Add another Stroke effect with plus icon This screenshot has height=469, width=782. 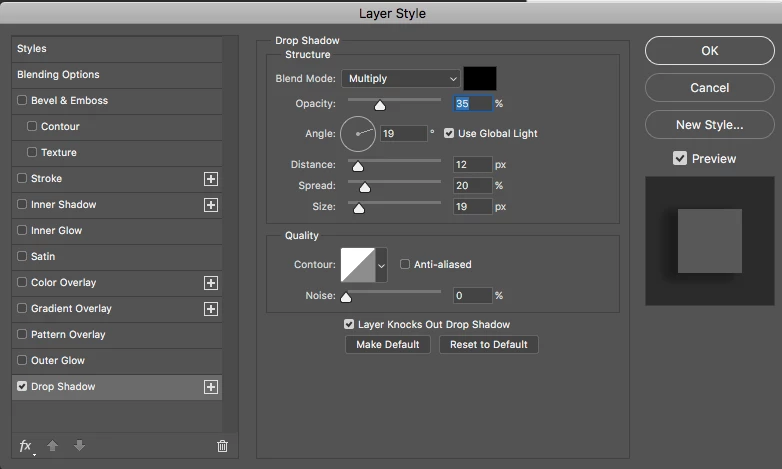point(211,179)
